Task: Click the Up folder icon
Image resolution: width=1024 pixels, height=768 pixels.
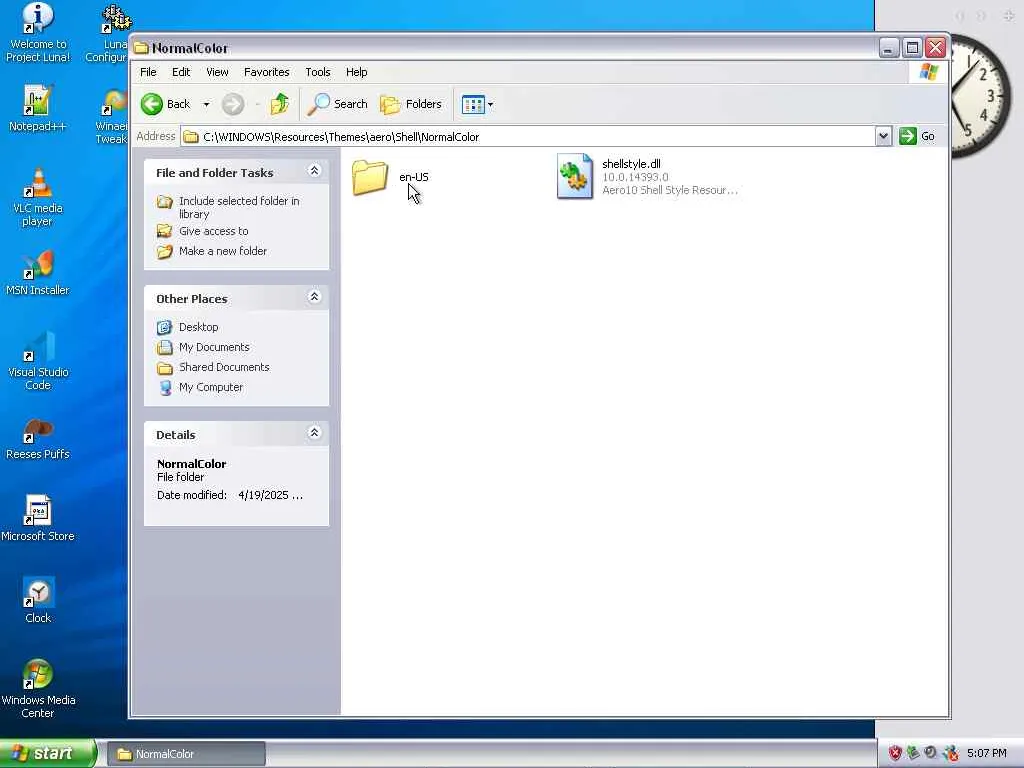Action: (280, 104)
